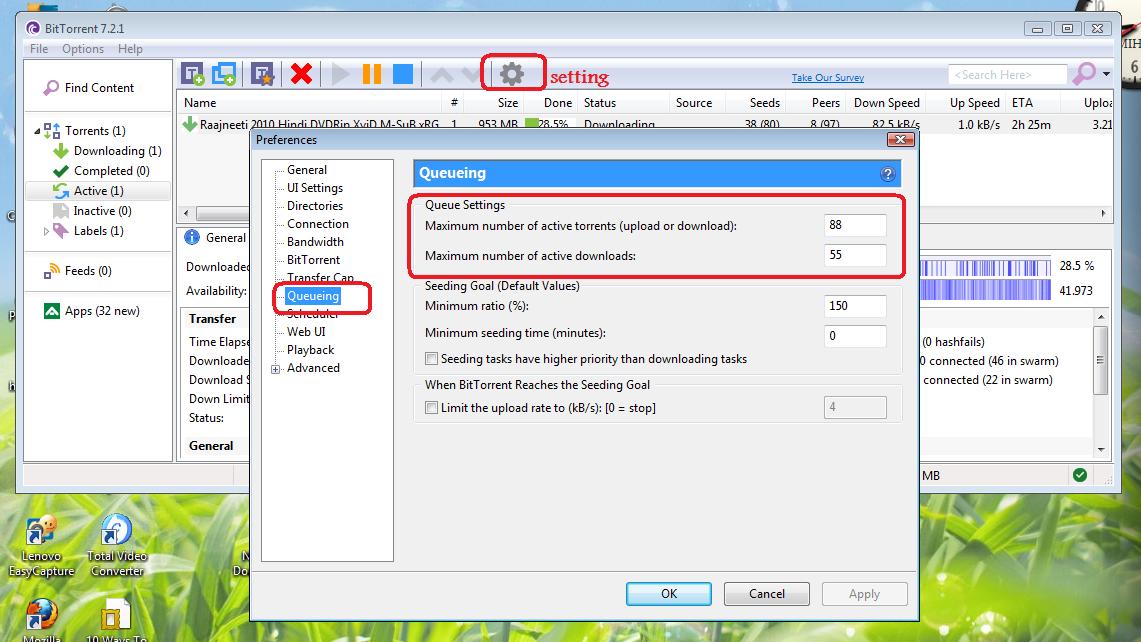Open the Options menu
Viewport: 1141px width, 642px height.
82,49
